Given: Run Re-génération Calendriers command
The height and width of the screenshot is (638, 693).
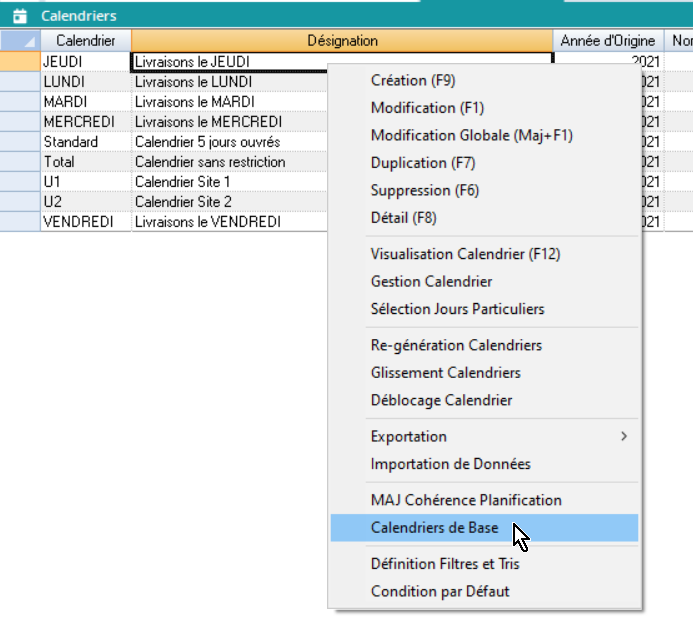Looking at the screenshot, I should click(x=456, y=346).
